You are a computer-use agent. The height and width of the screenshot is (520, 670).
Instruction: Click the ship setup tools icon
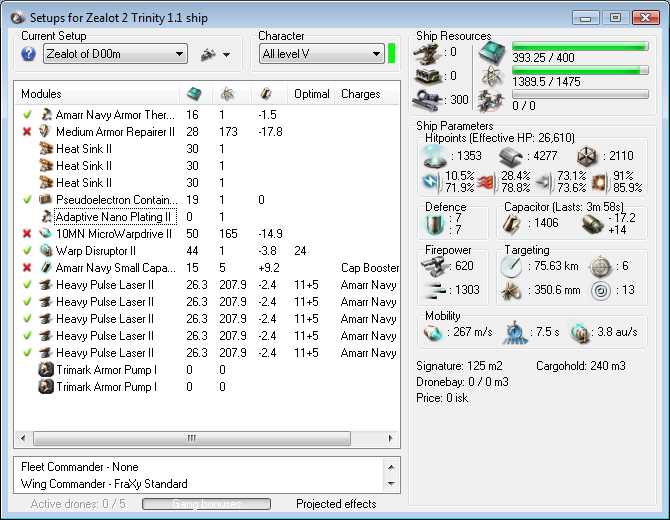[x=209, y=54]
